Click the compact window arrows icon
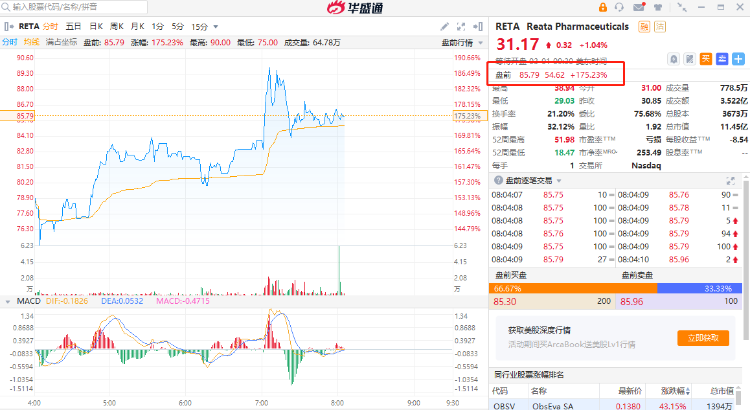 point(682,7)
